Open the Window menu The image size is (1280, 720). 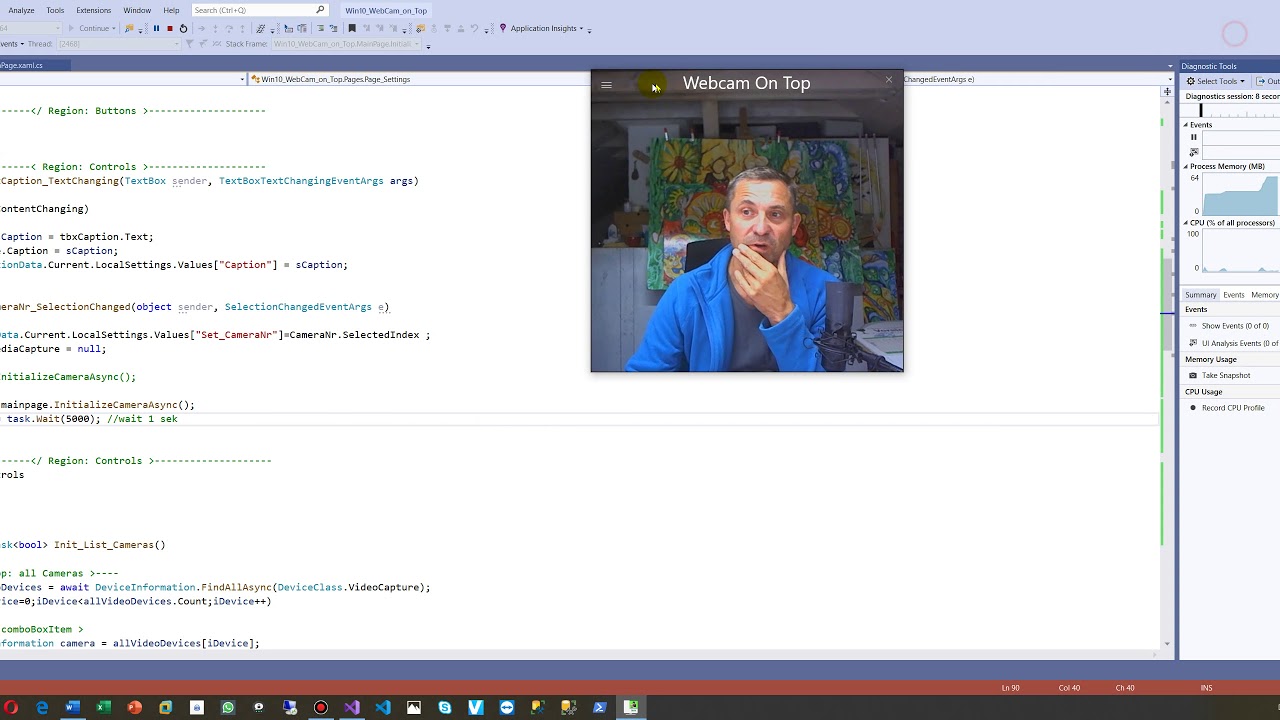point(137,10)
